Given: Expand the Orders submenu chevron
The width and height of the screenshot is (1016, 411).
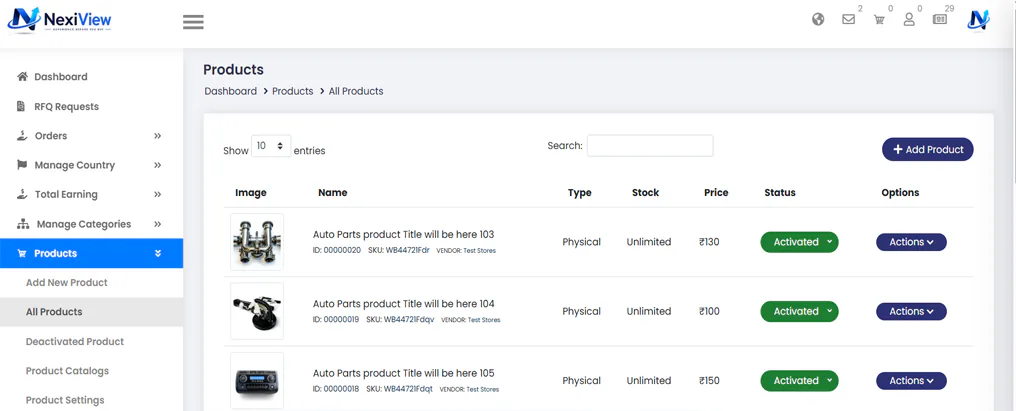Looking at the screenshot, I should coord(157,135).
